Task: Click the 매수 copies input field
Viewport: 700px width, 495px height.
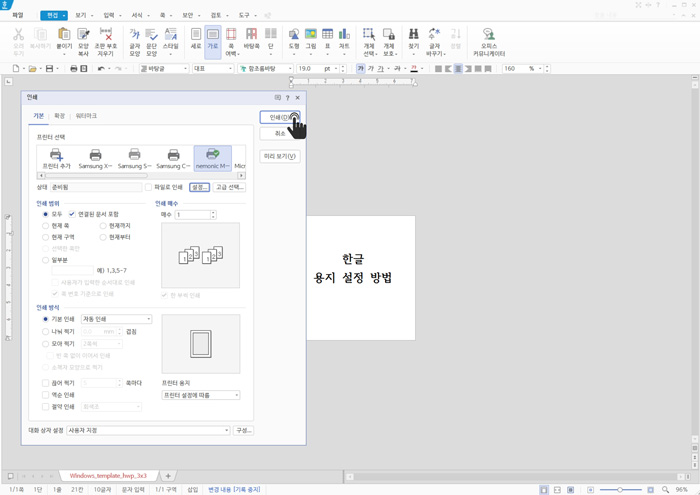Action: pos(192,215)
